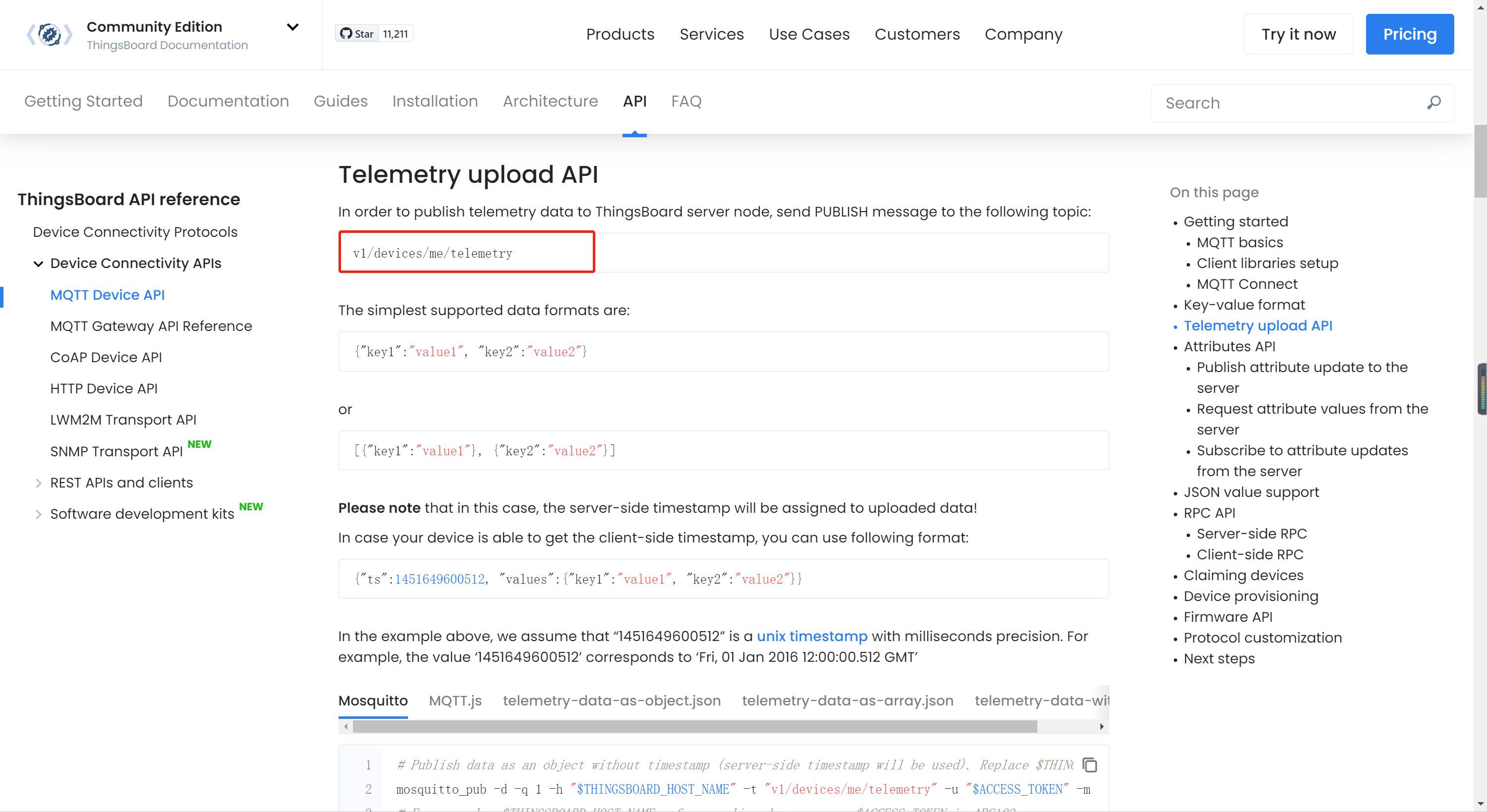
Task: Jump to JSON value support section
Action: point(1251,492)
